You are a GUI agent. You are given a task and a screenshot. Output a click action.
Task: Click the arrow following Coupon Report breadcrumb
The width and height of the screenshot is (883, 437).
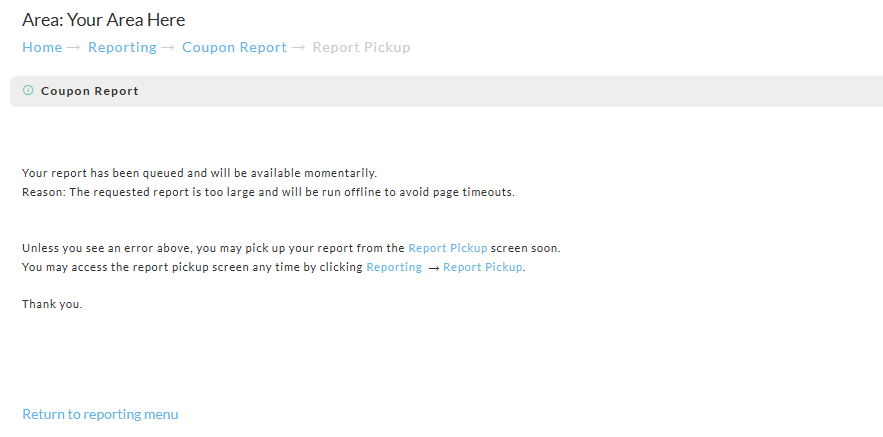(x=298, y=48)
